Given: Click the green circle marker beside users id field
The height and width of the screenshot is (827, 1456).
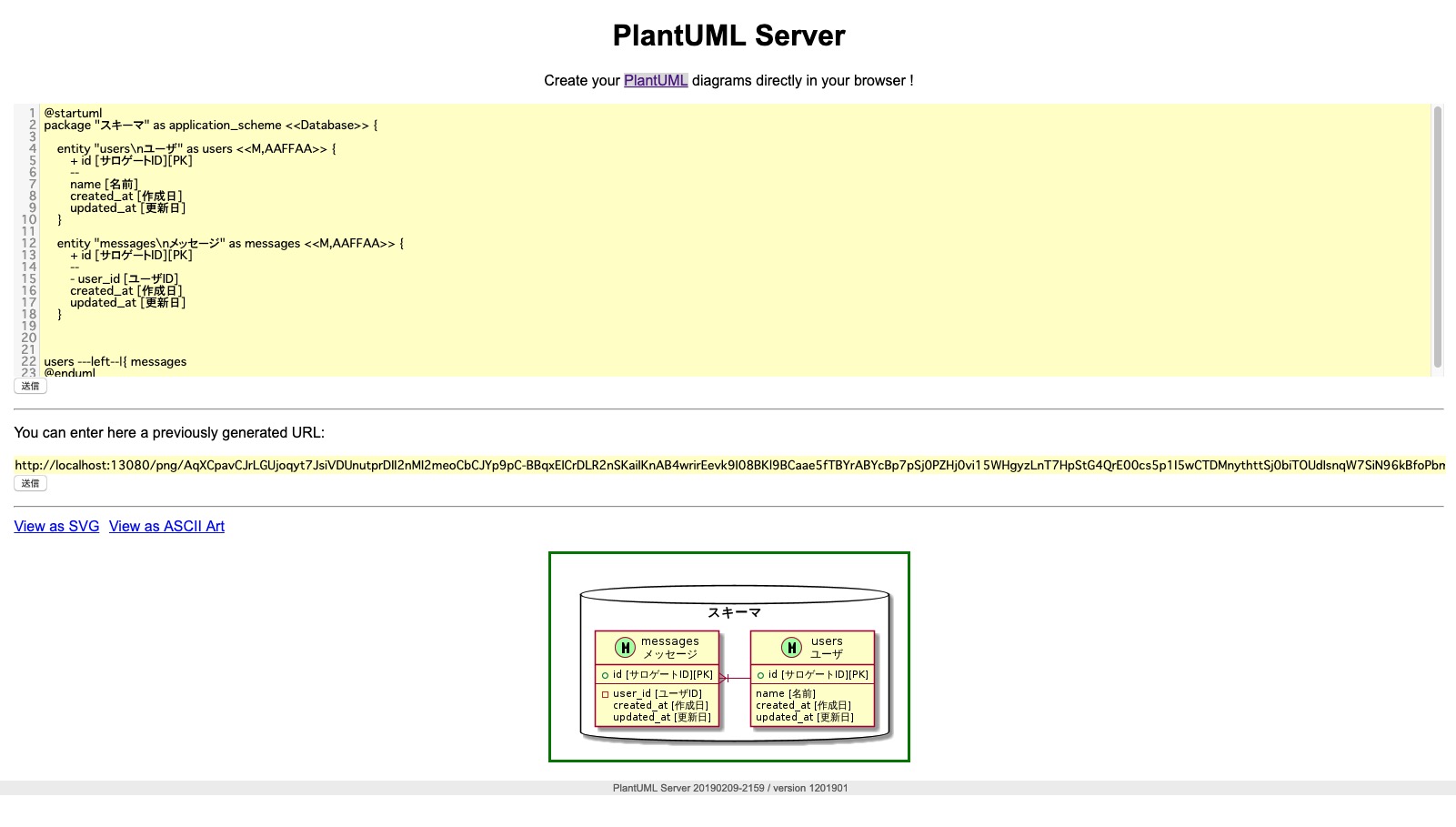Looking at the screenshot, I should (760, 675).
